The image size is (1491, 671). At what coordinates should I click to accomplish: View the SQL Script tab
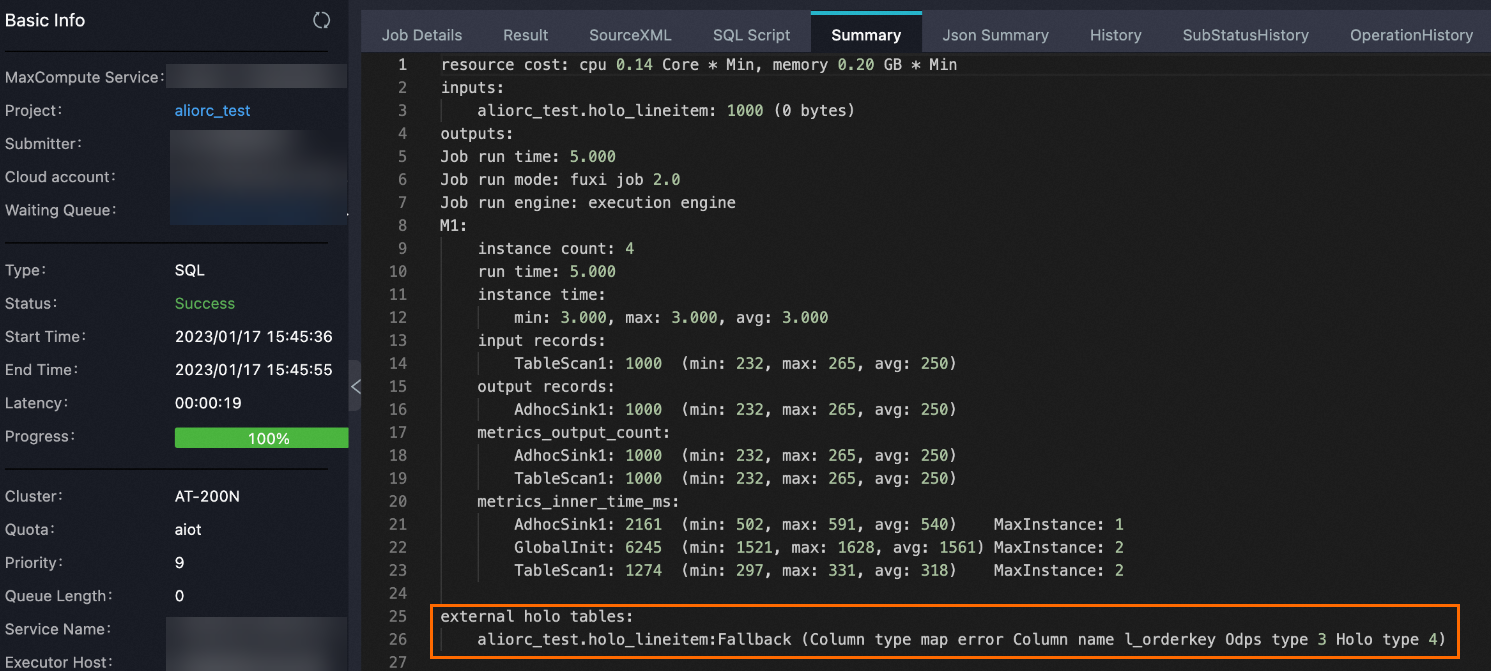click(751, 35)
